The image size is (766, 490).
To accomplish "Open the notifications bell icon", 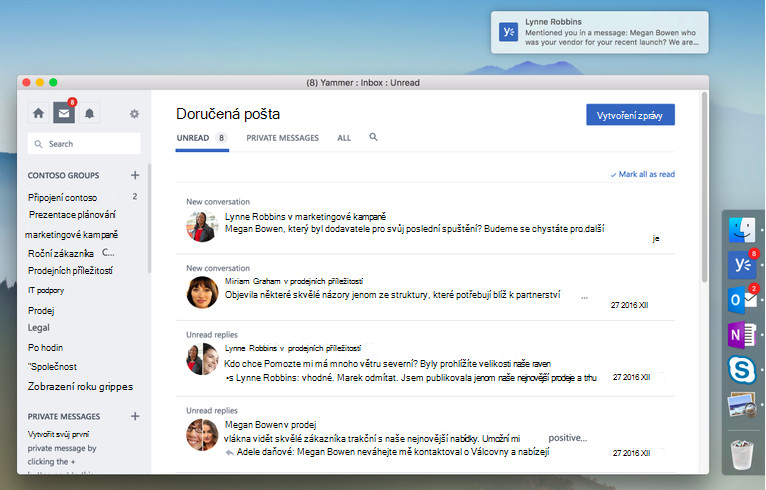I will click(89, 114).
